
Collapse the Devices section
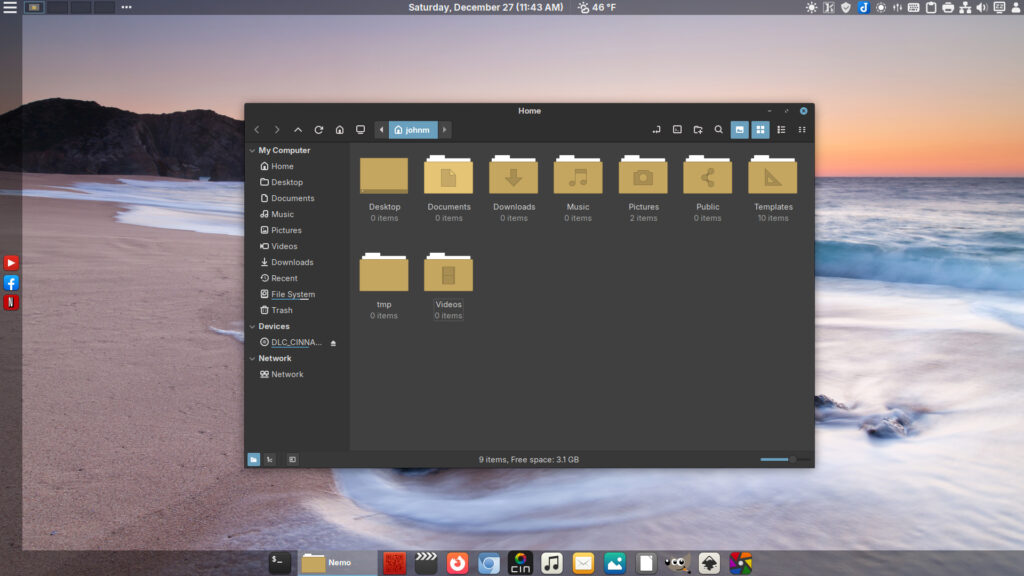252,327
